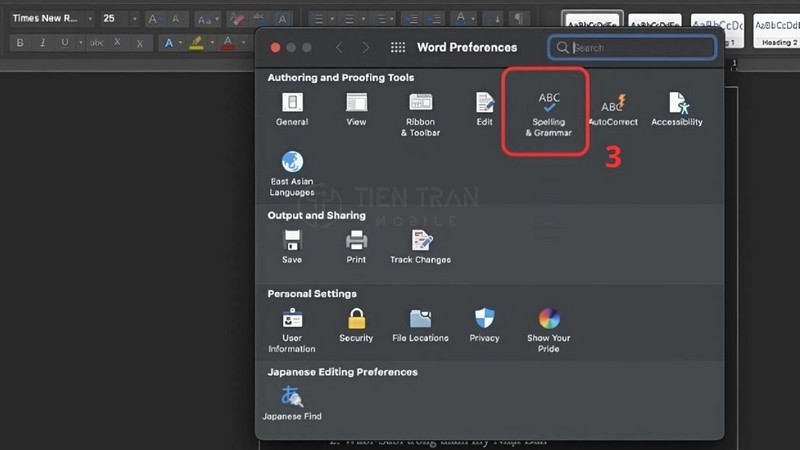The height and width of the screenshot is (450, 800).
Task: Click Show All grid button
Action: pyautogui.click(x=398, y=47)
